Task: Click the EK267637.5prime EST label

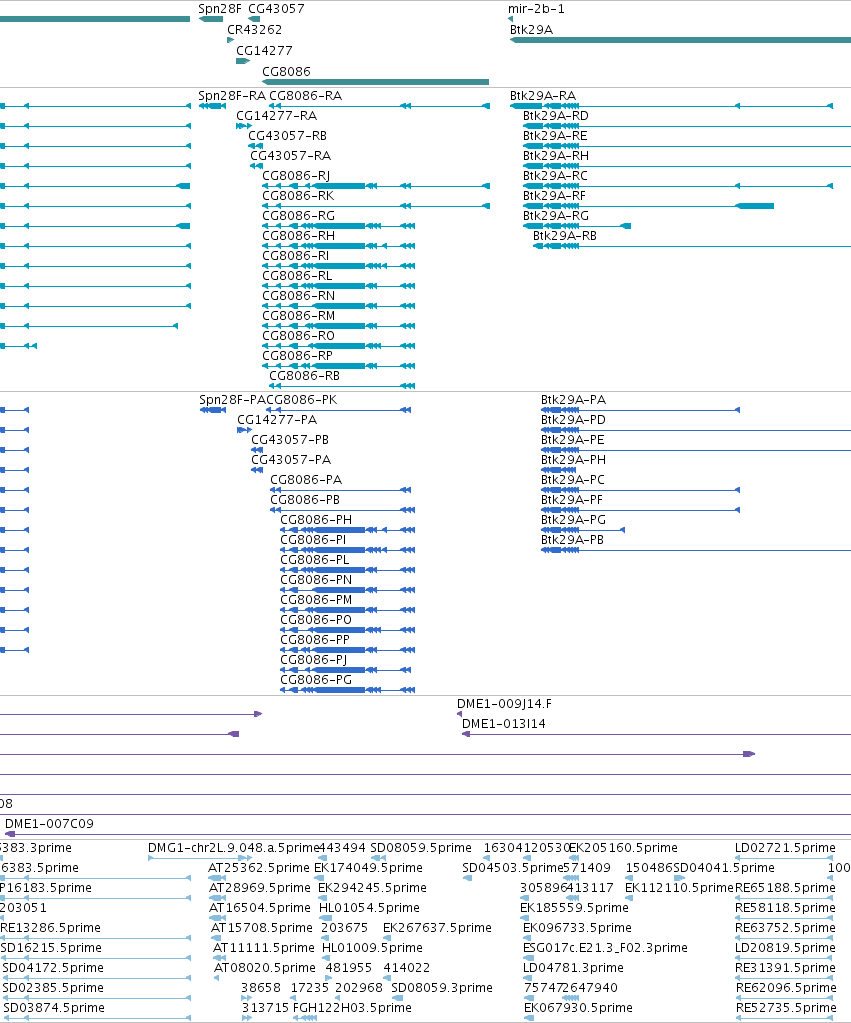Action: tap(437, 928)
